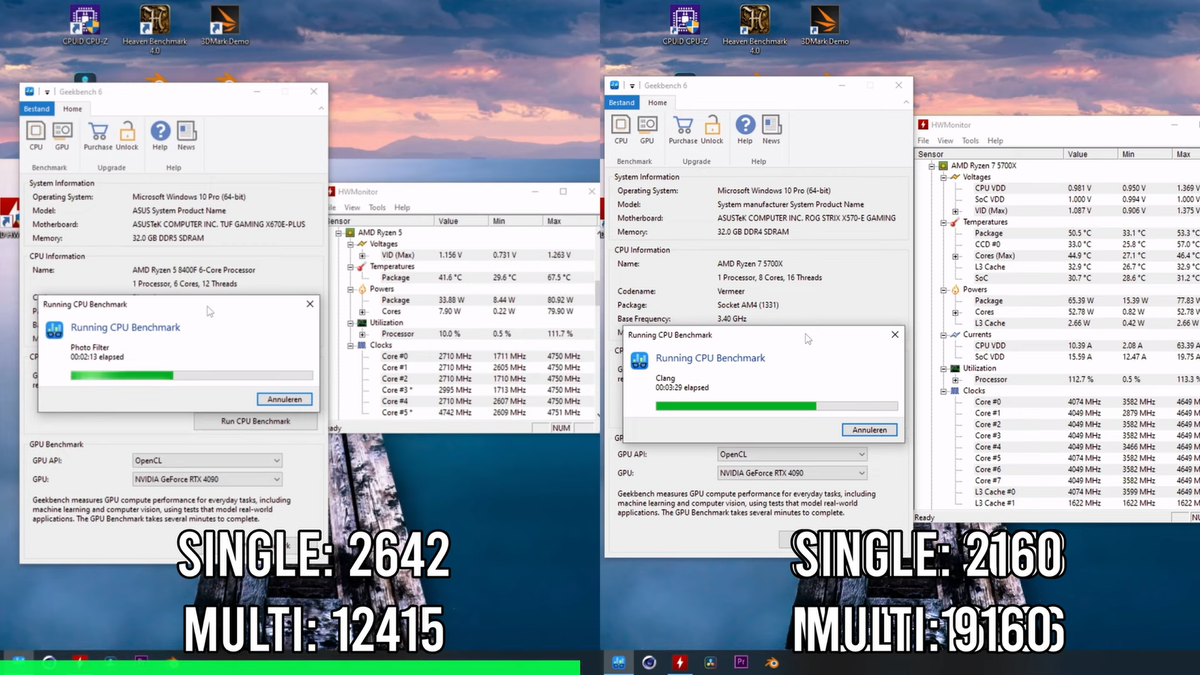Launch Heaven Benchmark 4.0 from the desktop
This screenshot has height=675, width=1200.
point(154,20)
